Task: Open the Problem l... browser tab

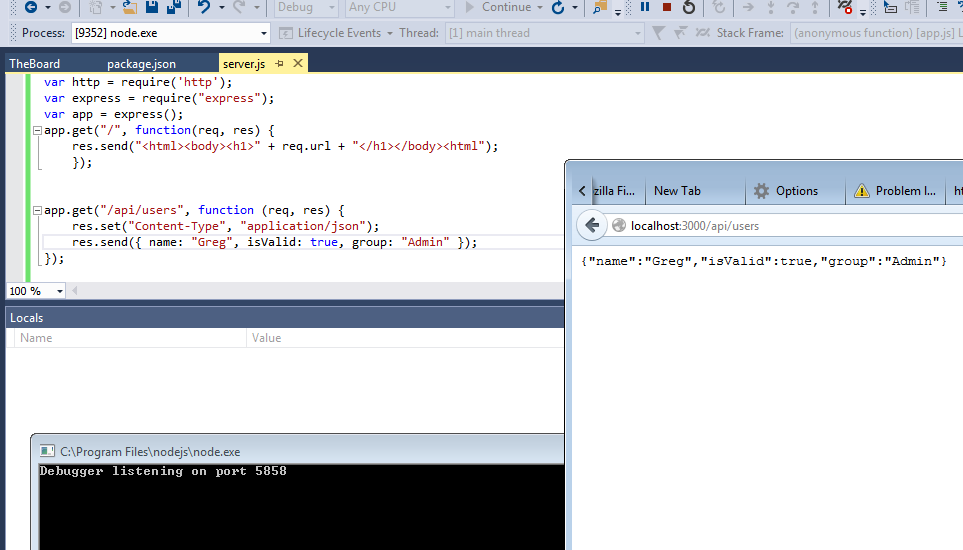Action: (897, 191)
